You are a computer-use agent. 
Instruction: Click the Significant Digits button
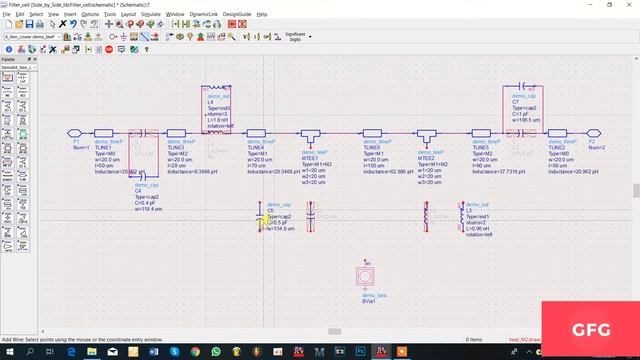coord(295,37)
